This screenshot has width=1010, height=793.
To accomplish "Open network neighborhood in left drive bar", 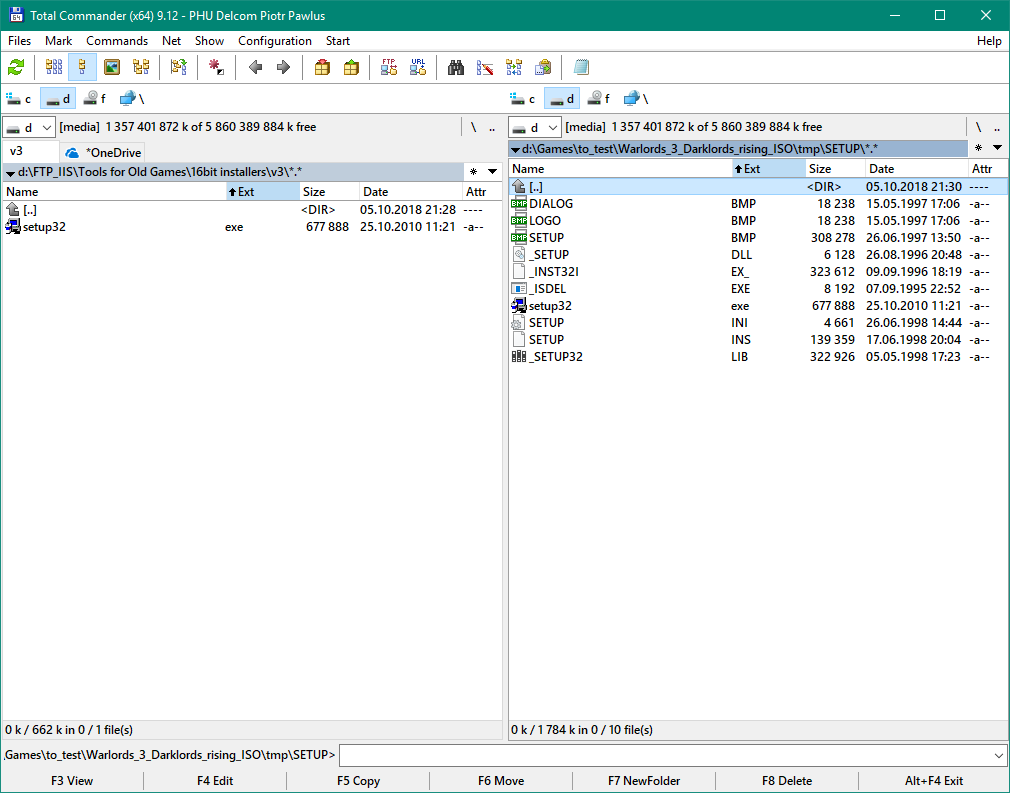I will point(132,99).
